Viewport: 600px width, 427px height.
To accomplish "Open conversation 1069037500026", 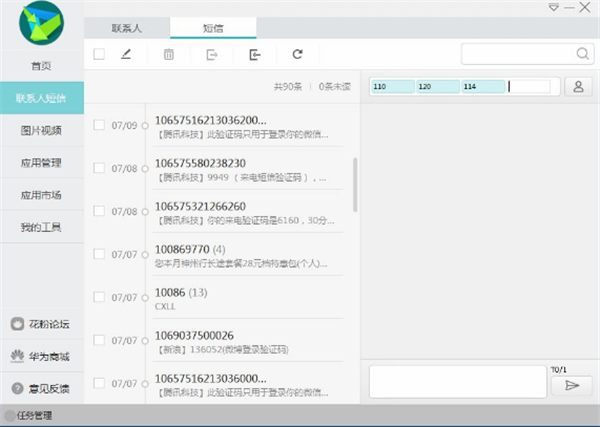I will (248, 341).
